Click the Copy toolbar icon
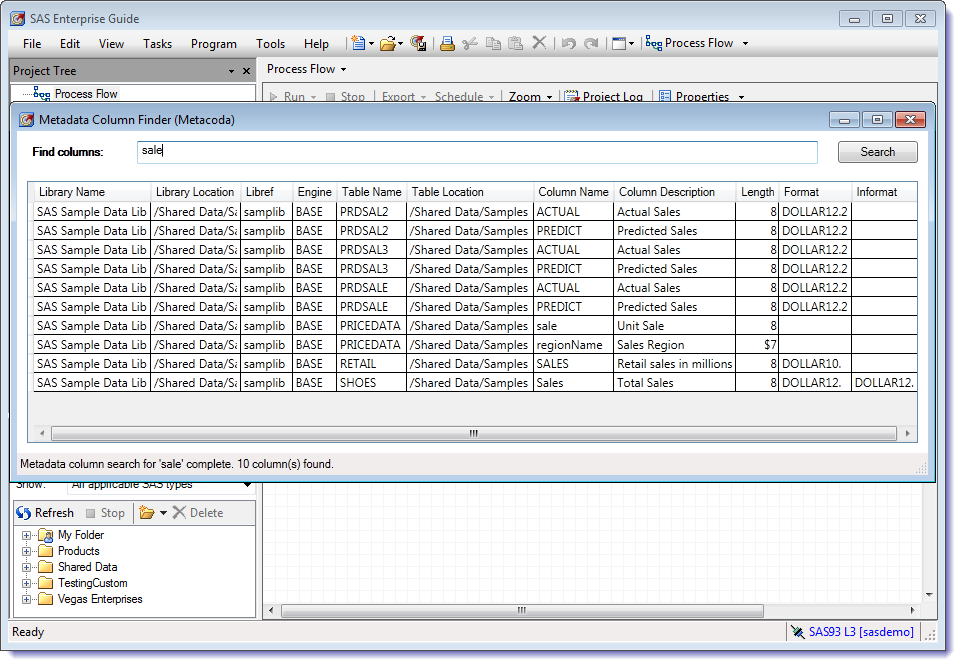 [493, 44]
